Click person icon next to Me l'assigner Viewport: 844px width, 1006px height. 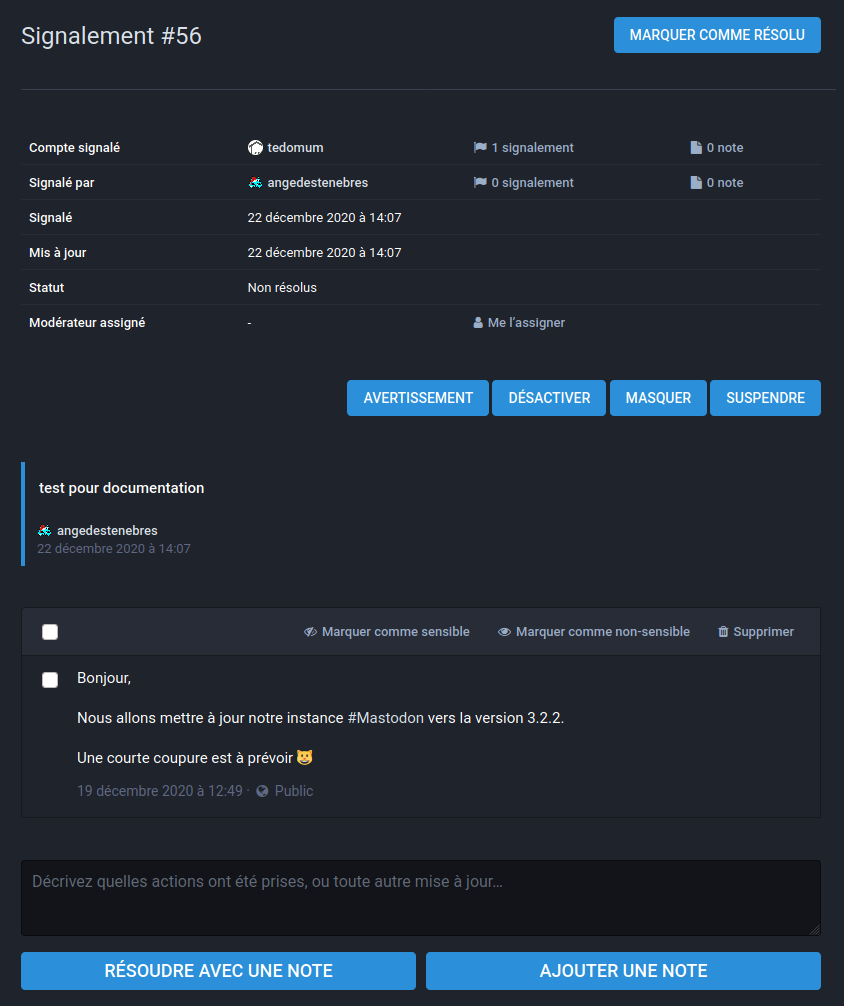point(478,323)
